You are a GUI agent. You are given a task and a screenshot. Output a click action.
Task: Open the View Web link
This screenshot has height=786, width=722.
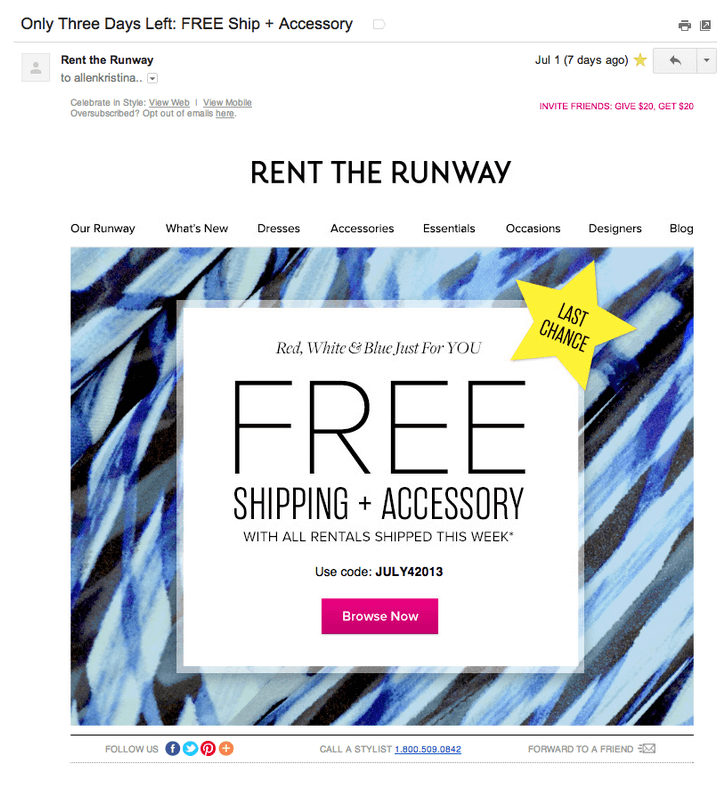point(169,103)
